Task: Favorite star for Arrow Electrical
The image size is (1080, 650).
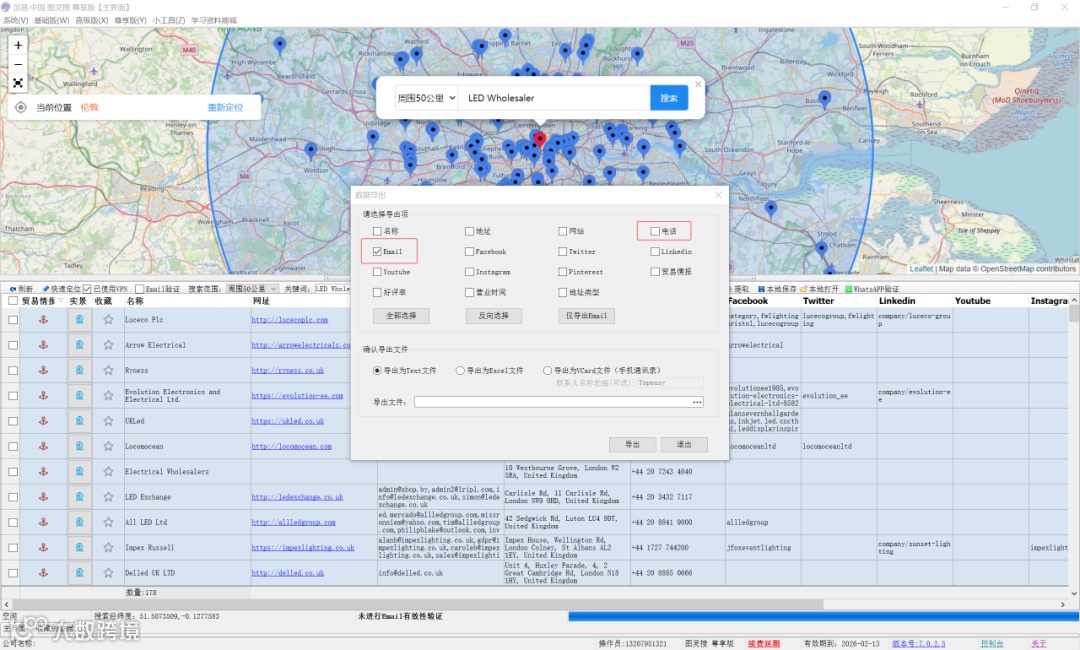Action: click(108, 345)
